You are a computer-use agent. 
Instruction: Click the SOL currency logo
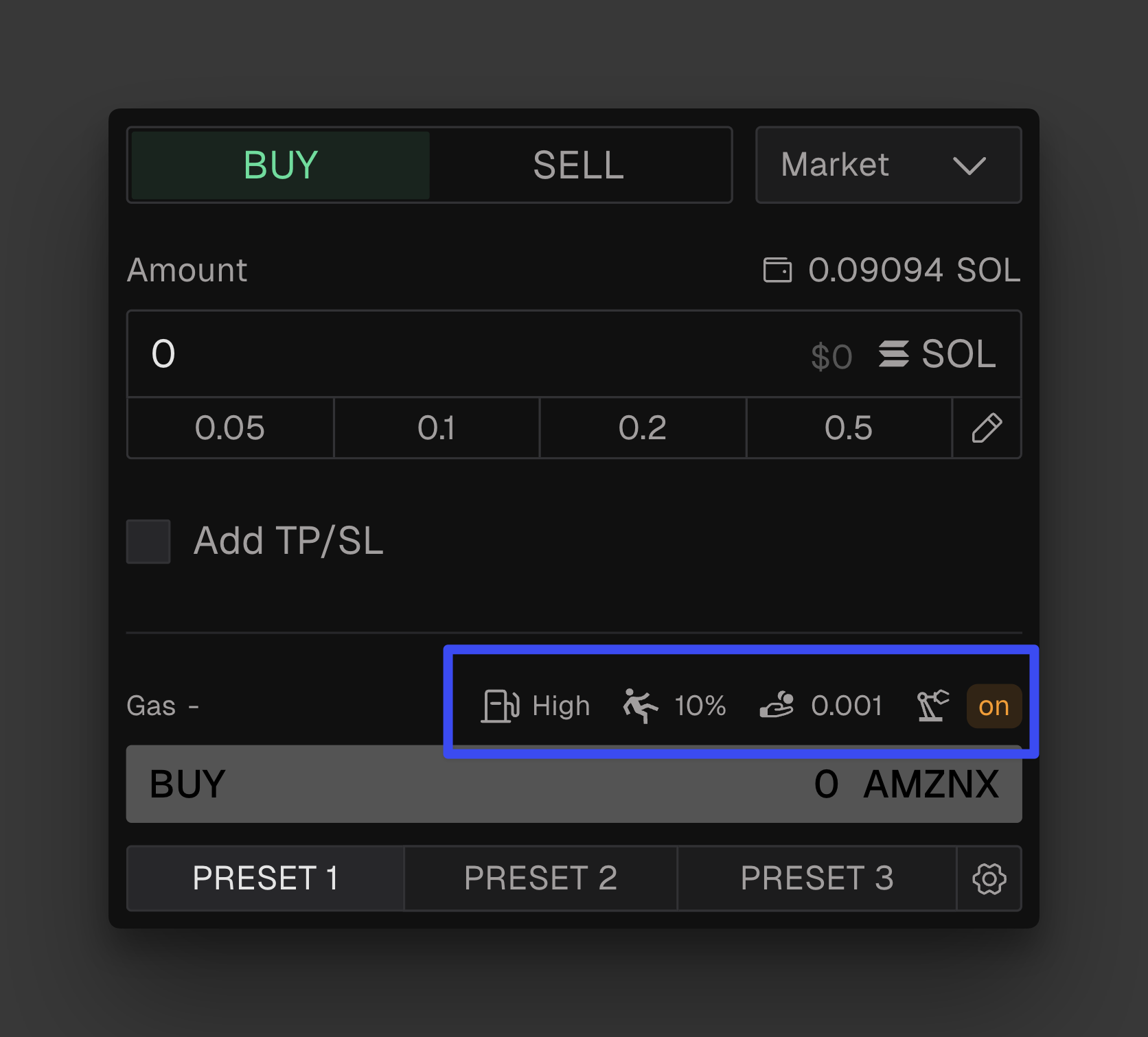click(x=893, y=354)
